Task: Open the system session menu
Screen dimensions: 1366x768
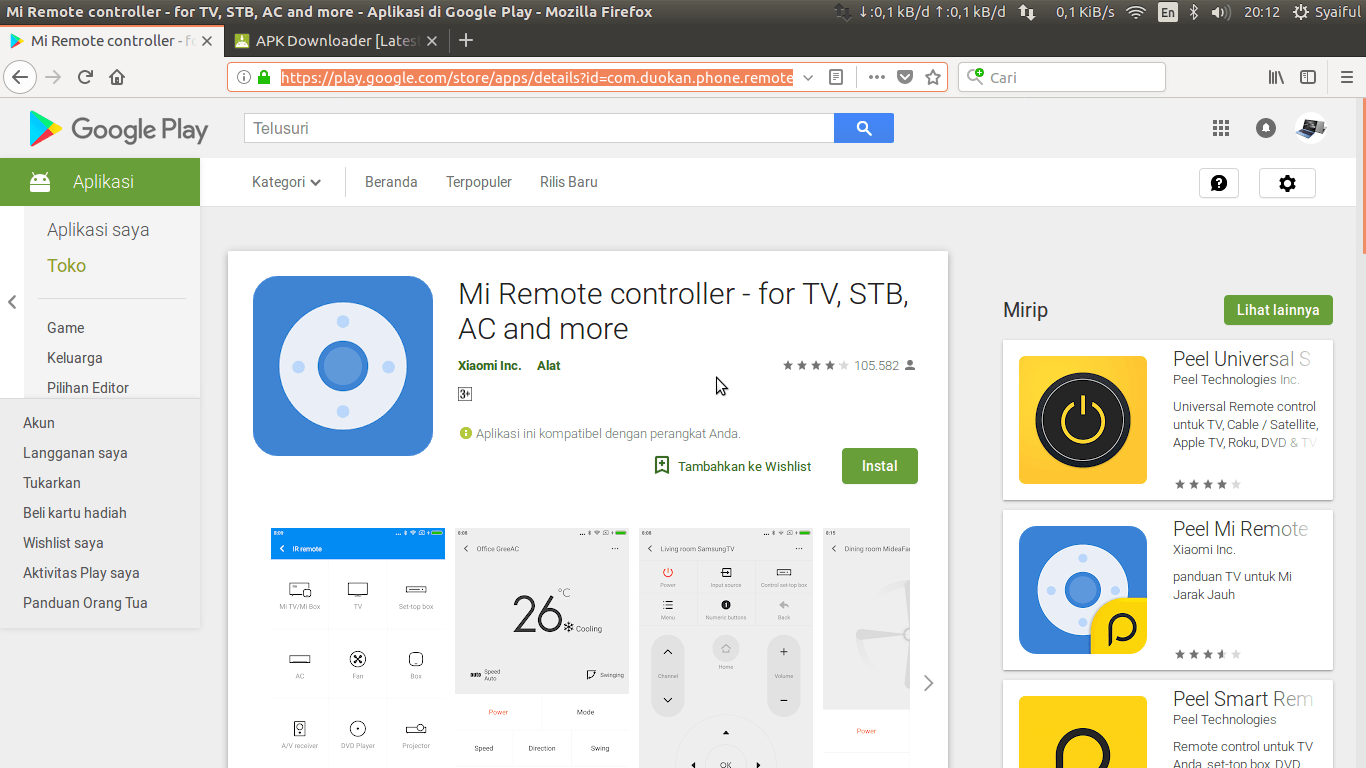Action: pyautogui.click(x=1328, y=12)
